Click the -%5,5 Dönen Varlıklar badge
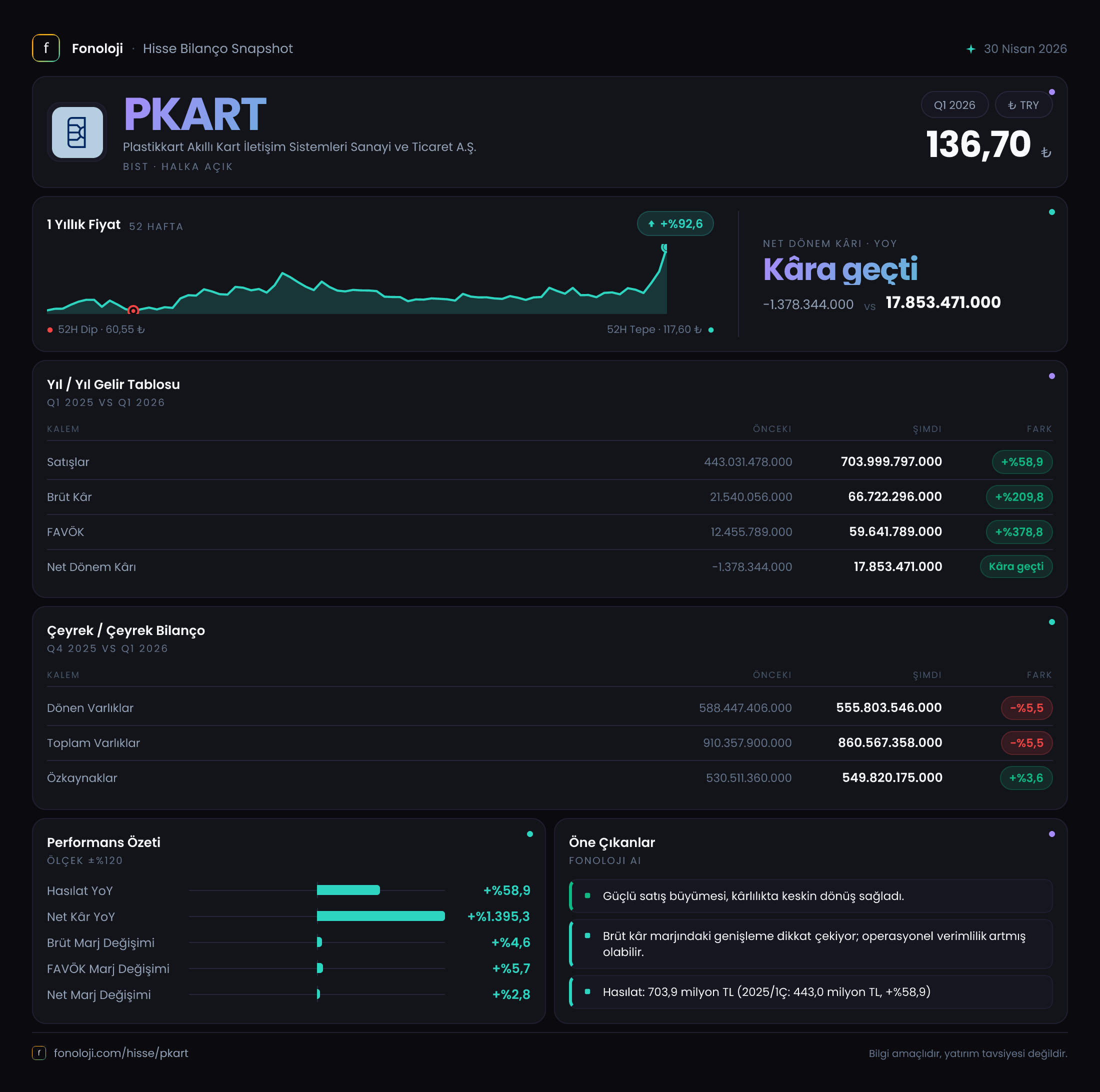Image resolution: width=1100 pixels, height=1092 pixels. (1026, 707)
